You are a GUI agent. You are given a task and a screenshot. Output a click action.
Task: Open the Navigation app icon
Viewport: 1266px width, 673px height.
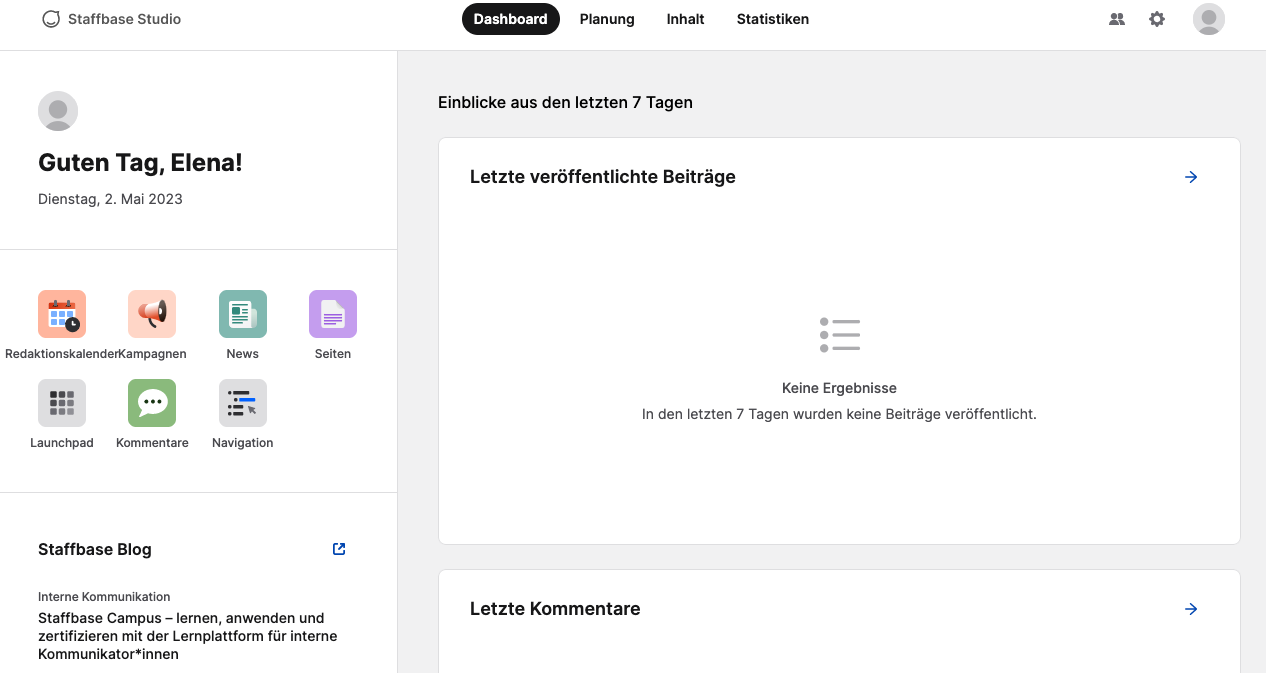tap(243, 403)
